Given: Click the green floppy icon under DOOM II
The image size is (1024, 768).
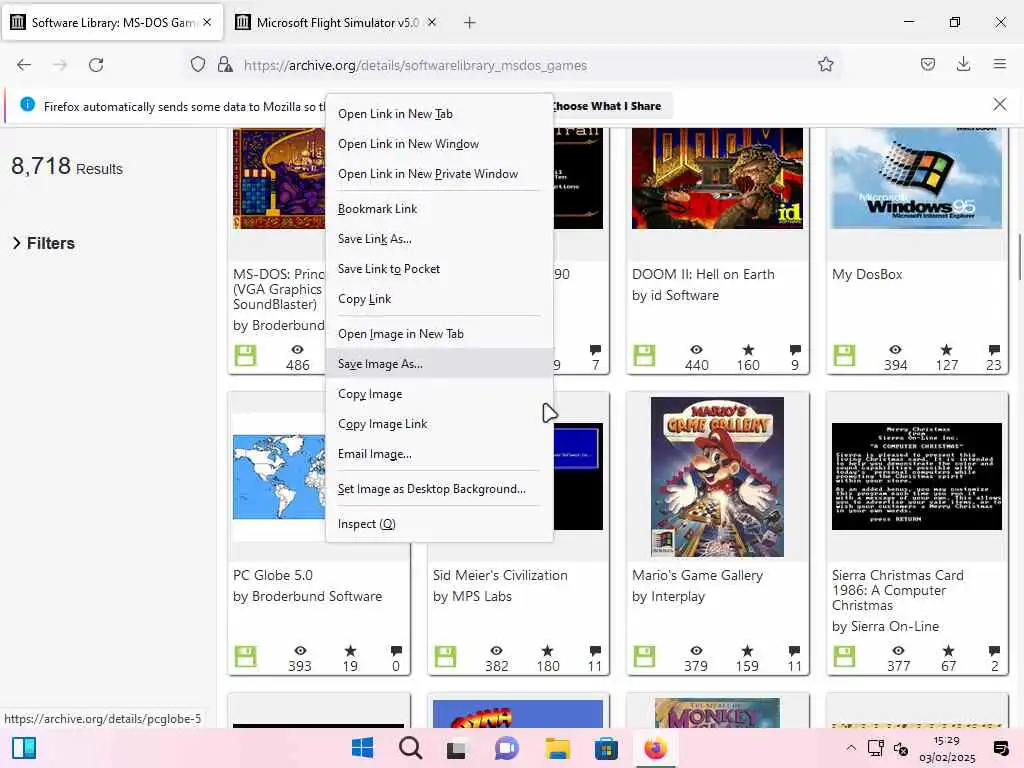Looking at the screenshot, I should click(x=644, y=355).
